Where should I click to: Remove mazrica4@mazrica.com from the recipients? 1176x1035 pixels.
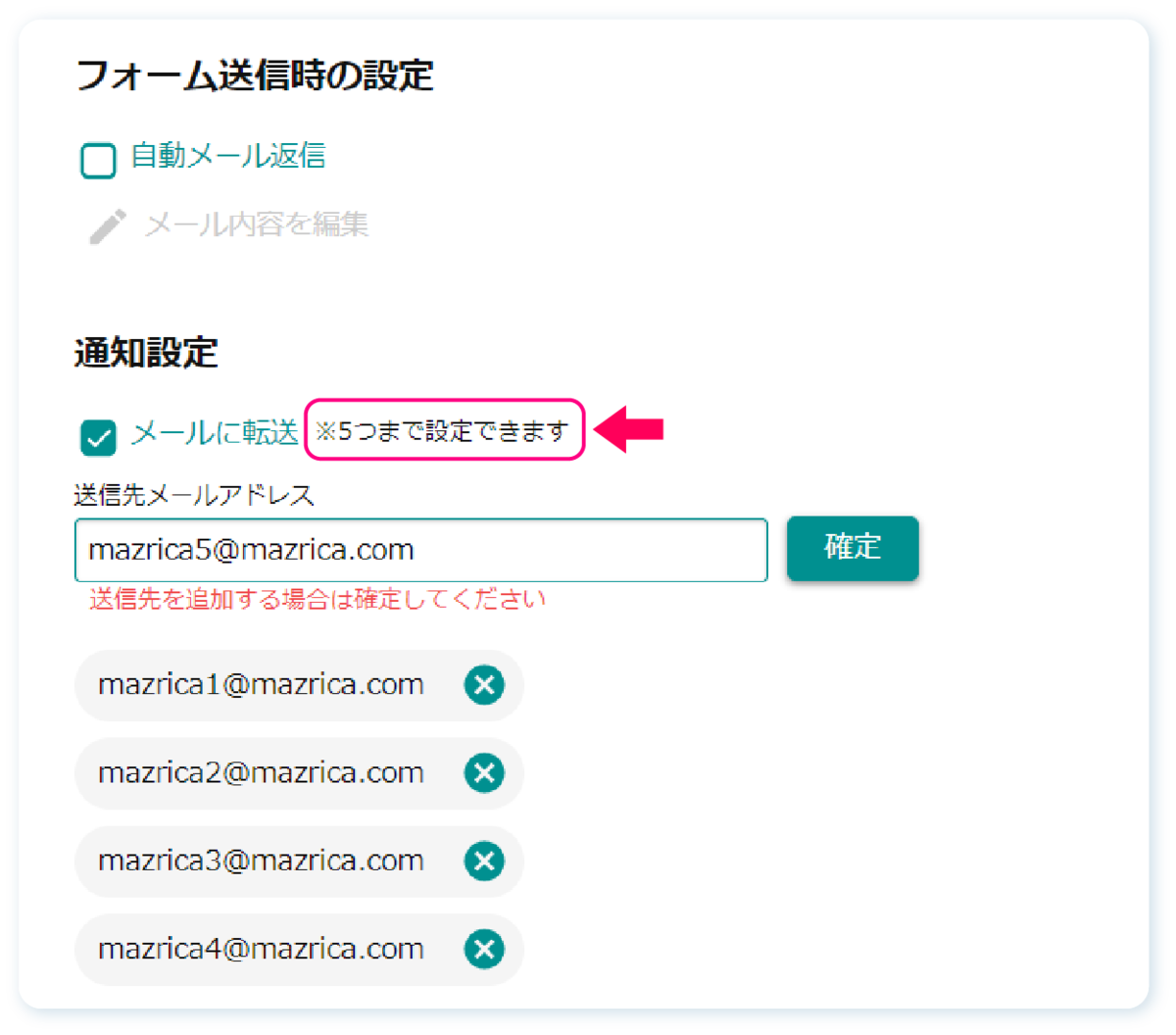click(484, 950)
